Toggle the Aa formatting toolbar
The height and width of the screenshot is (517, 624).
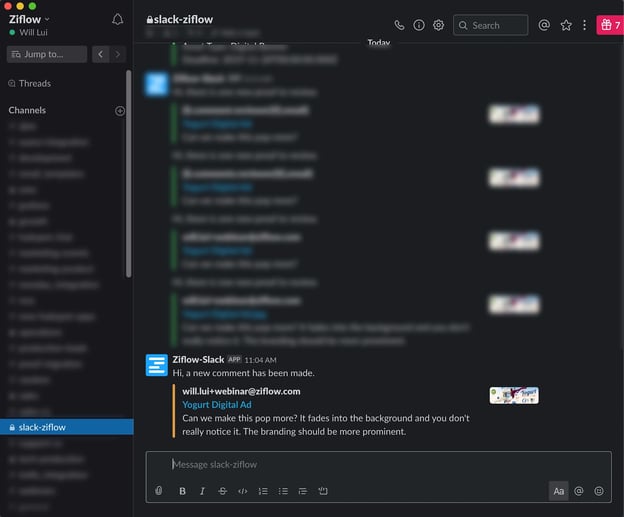tap(559, 491)
